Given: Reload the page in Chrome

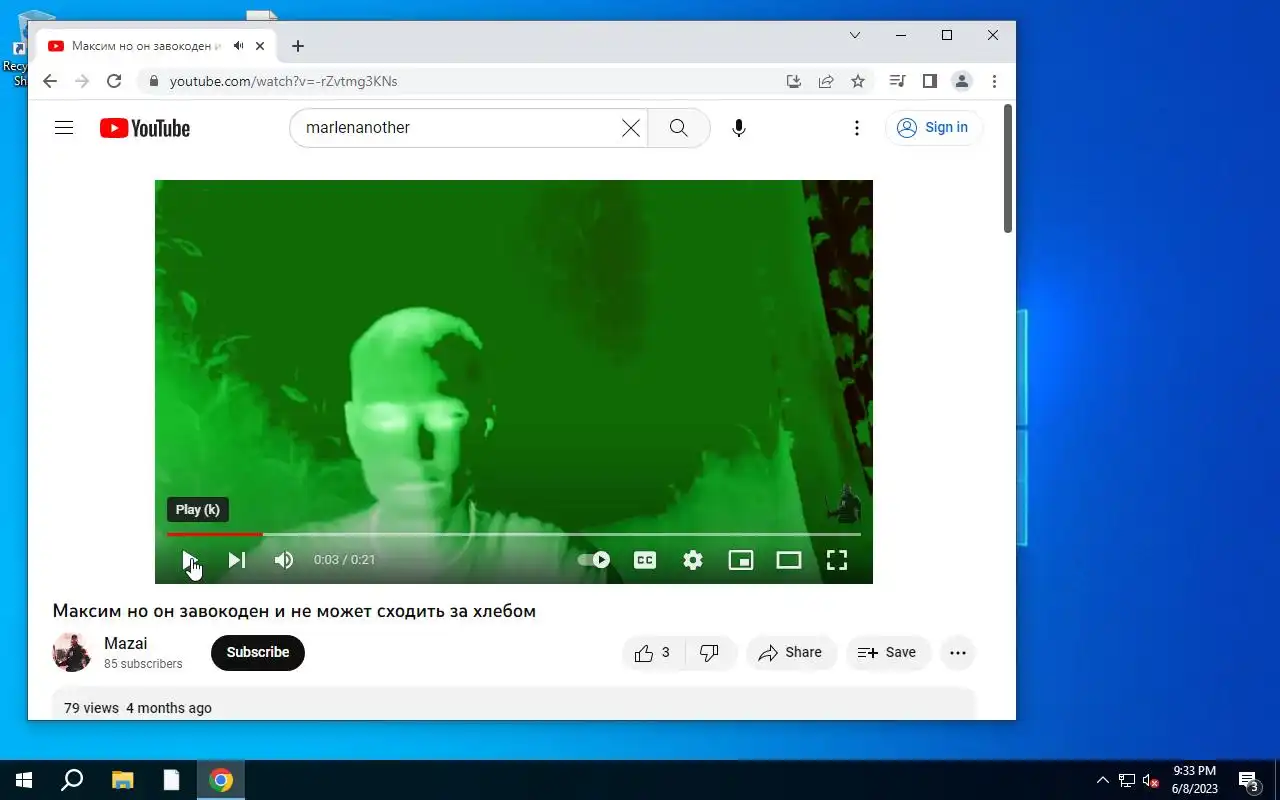Looking at the screenshot, I should click(x=114, y=81).
